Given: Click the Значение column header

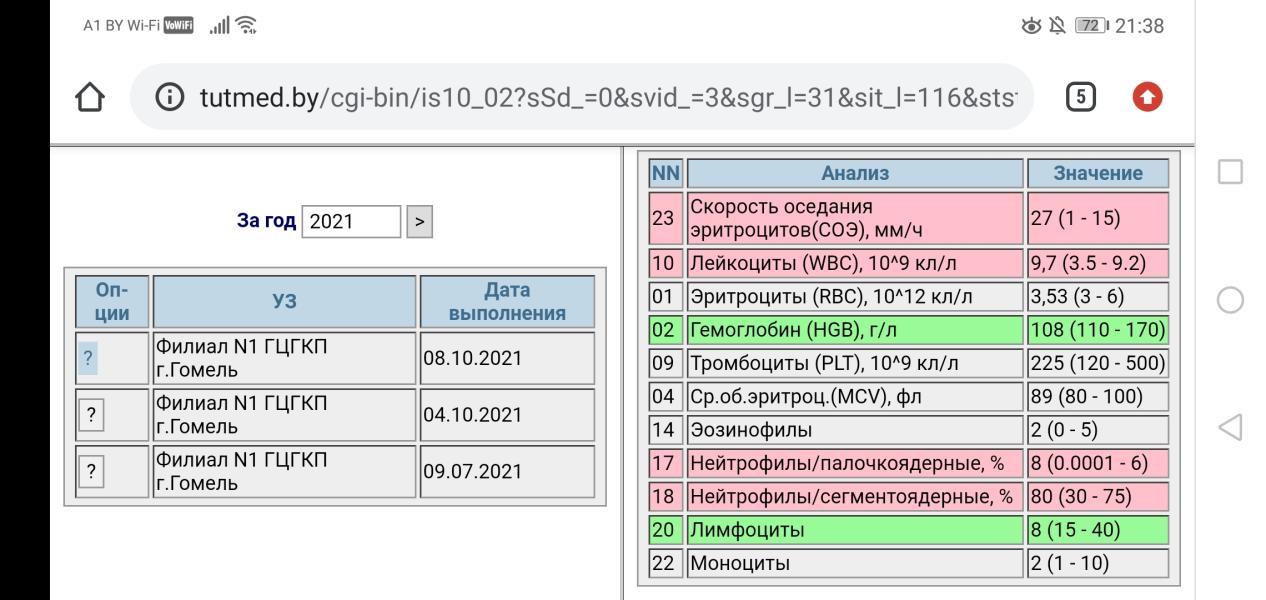Looking at the screenshot, I should [1098, 173].
